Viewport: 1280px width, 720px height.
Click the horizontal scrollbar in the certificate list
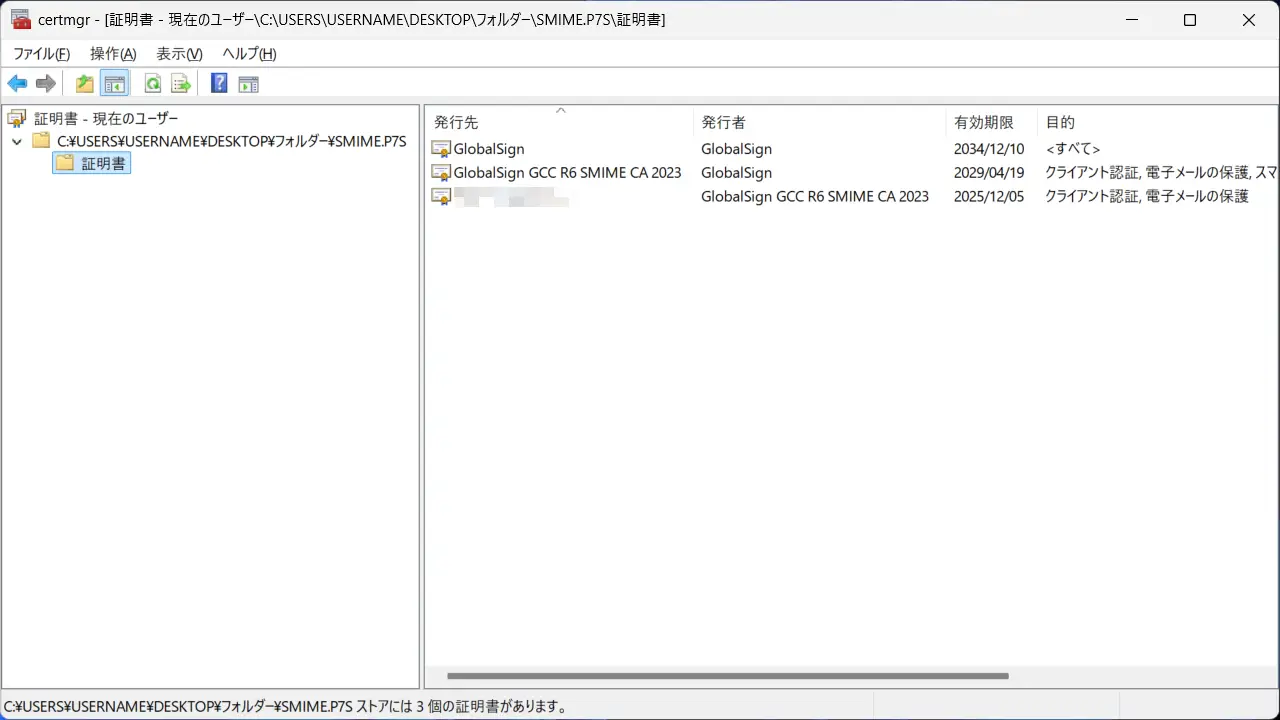click(x=728, y=676)
